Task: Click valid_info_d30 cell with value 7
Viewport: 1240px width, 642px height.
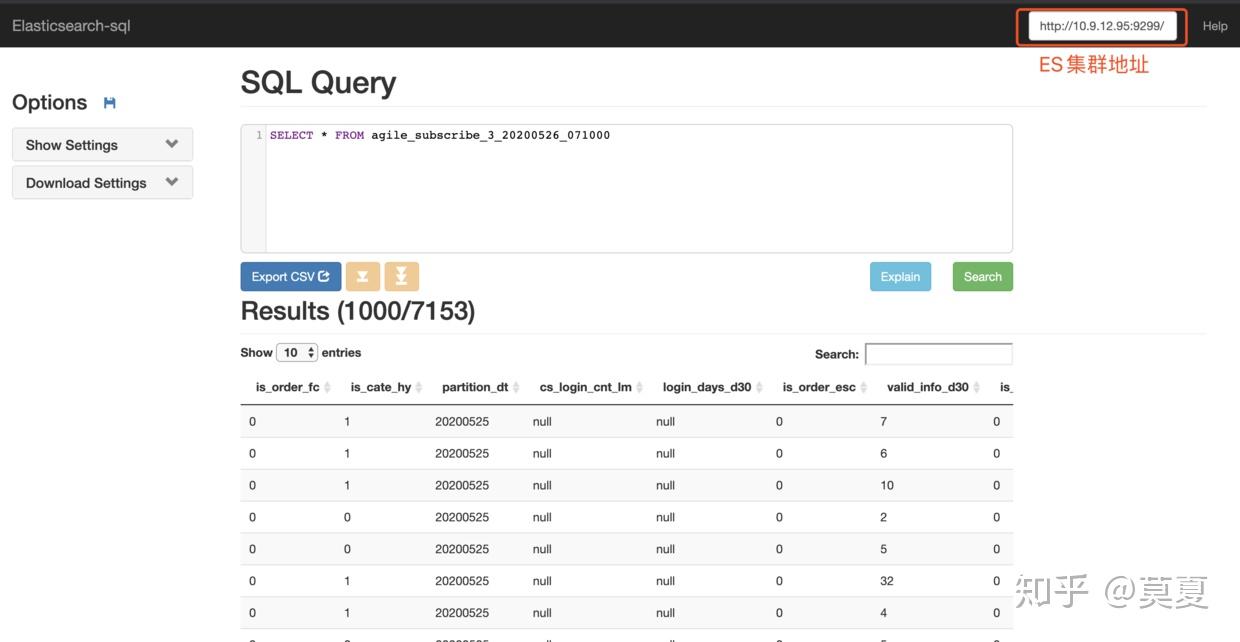Action: pyautogui.click(x=884, y=421)
